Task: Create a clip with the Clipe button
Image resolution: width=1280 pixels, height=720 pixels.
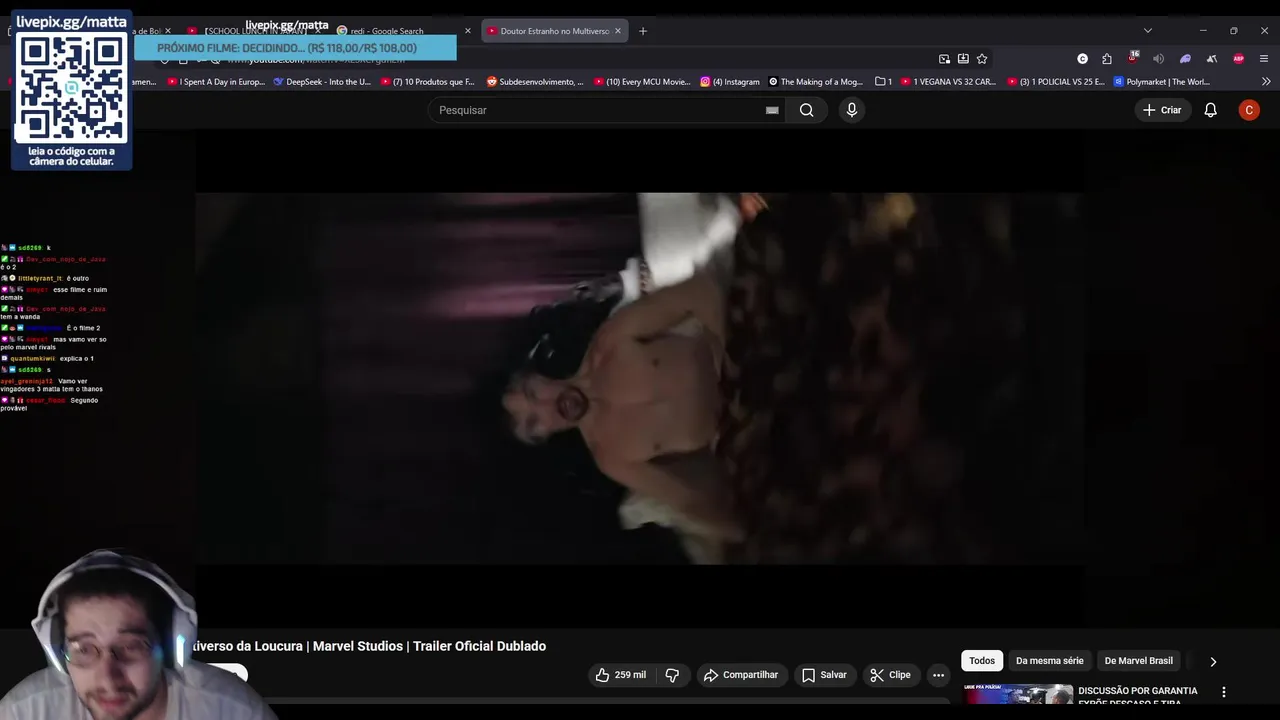Action: click(890, 675)
